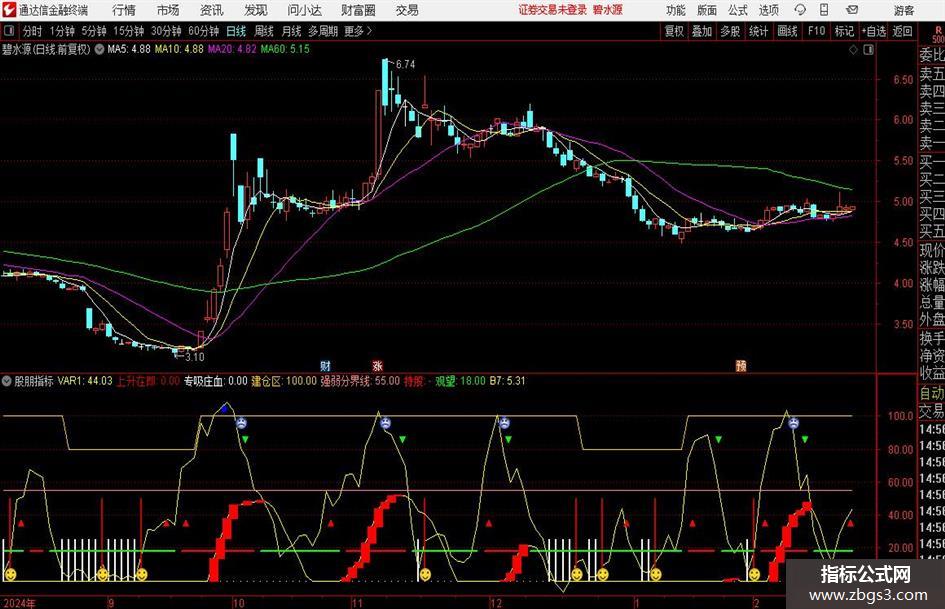Switch to 15分钟 period tab
Screen dimensions: 945x609
128,31
